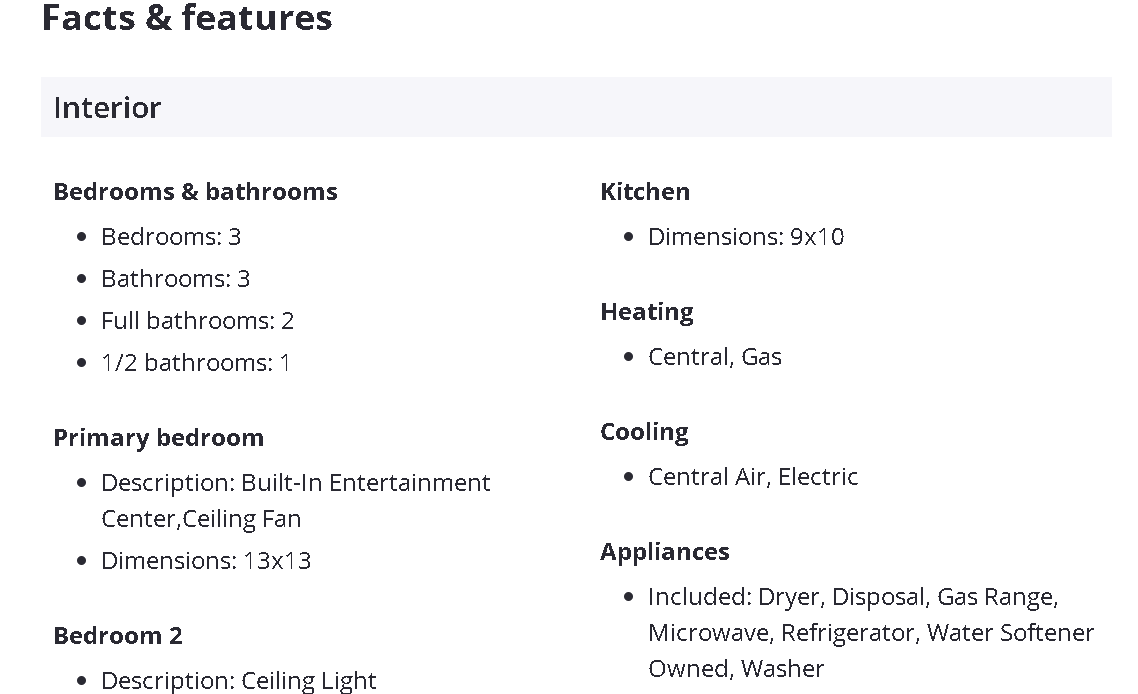1138x694 pixels.
Task: Select the Built-In Entertainment Center description text
Action: [295, 500]
